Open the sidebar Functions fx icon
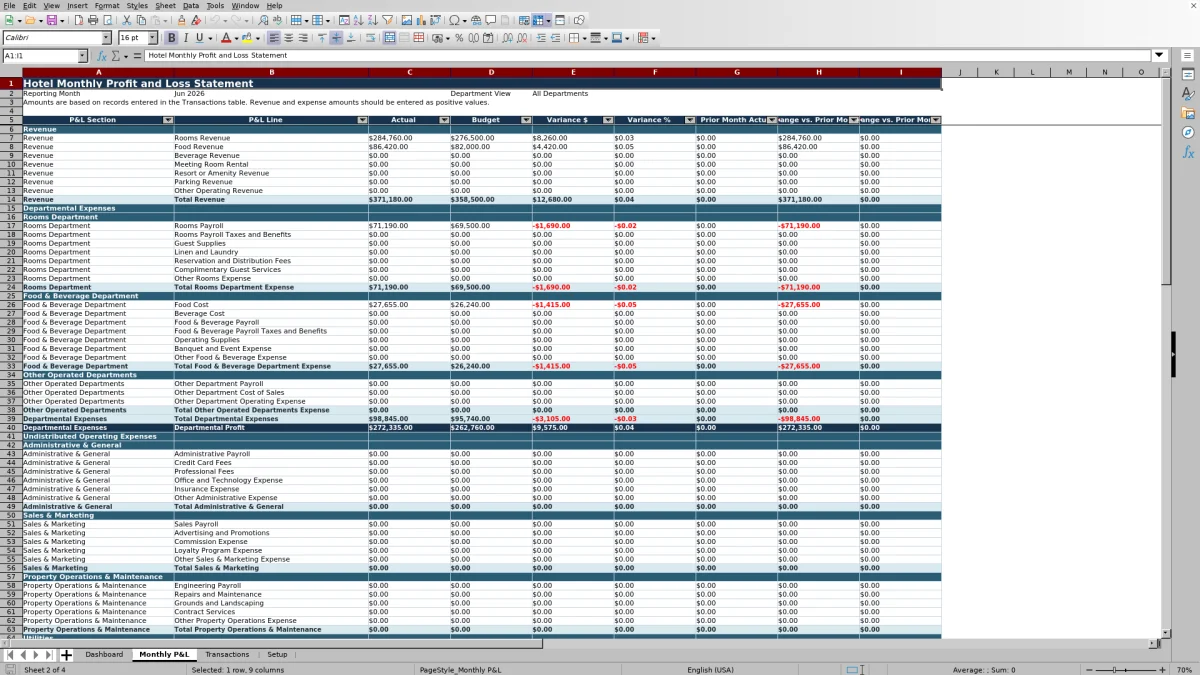The width and height of the screenshot is (1200, 675). [1188, 152]
